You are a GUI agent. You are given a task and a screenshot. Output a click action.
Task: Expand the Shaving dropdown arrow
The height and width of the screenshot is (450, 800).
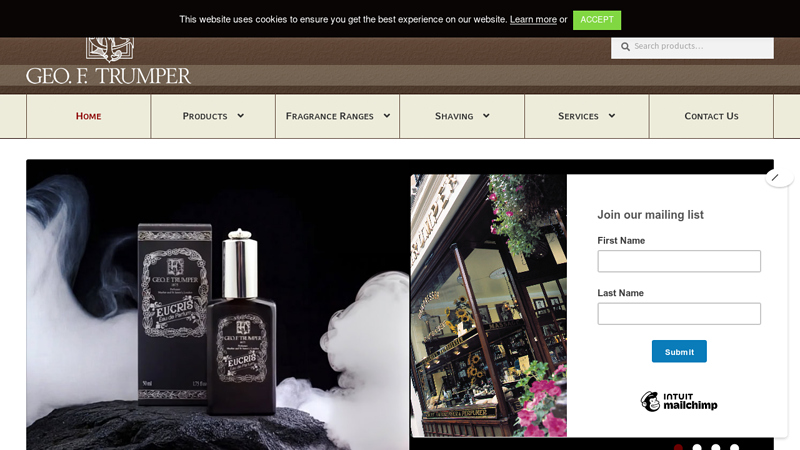pyautogui.click(x=486, y=116)
